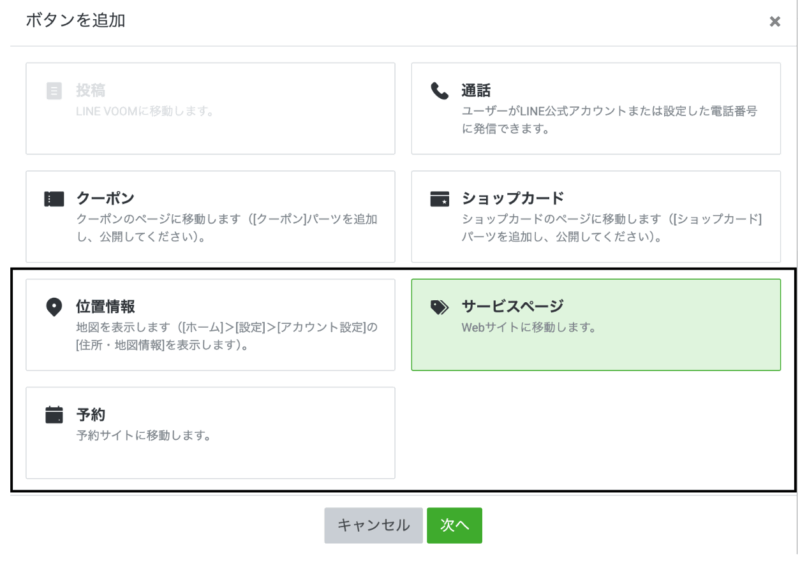800x561 pixels.
Task: Click the ボタンを追加 dialog title
Action: click(76, 20)
